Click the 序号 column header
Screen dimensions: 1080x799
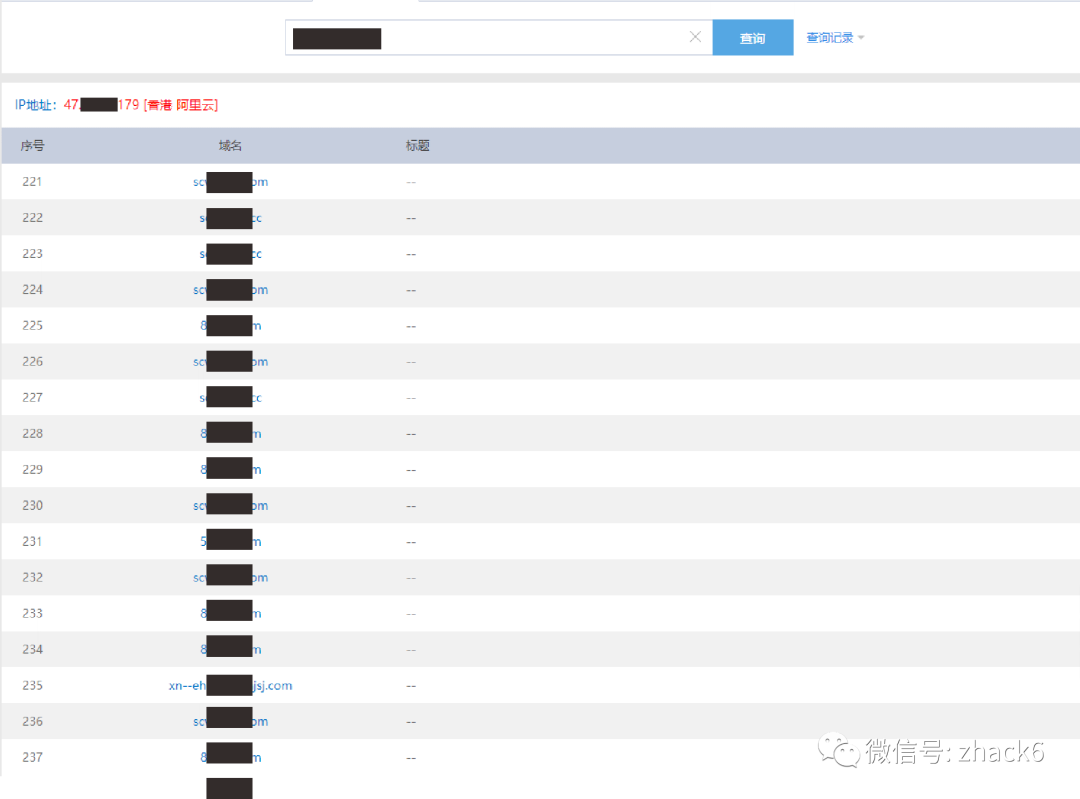click(32, 146)
